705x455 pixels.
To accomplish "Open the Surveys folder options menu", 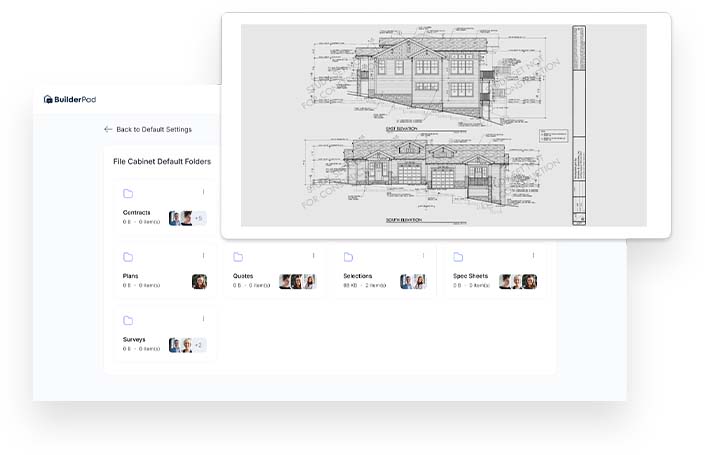I will pos(203,320).
